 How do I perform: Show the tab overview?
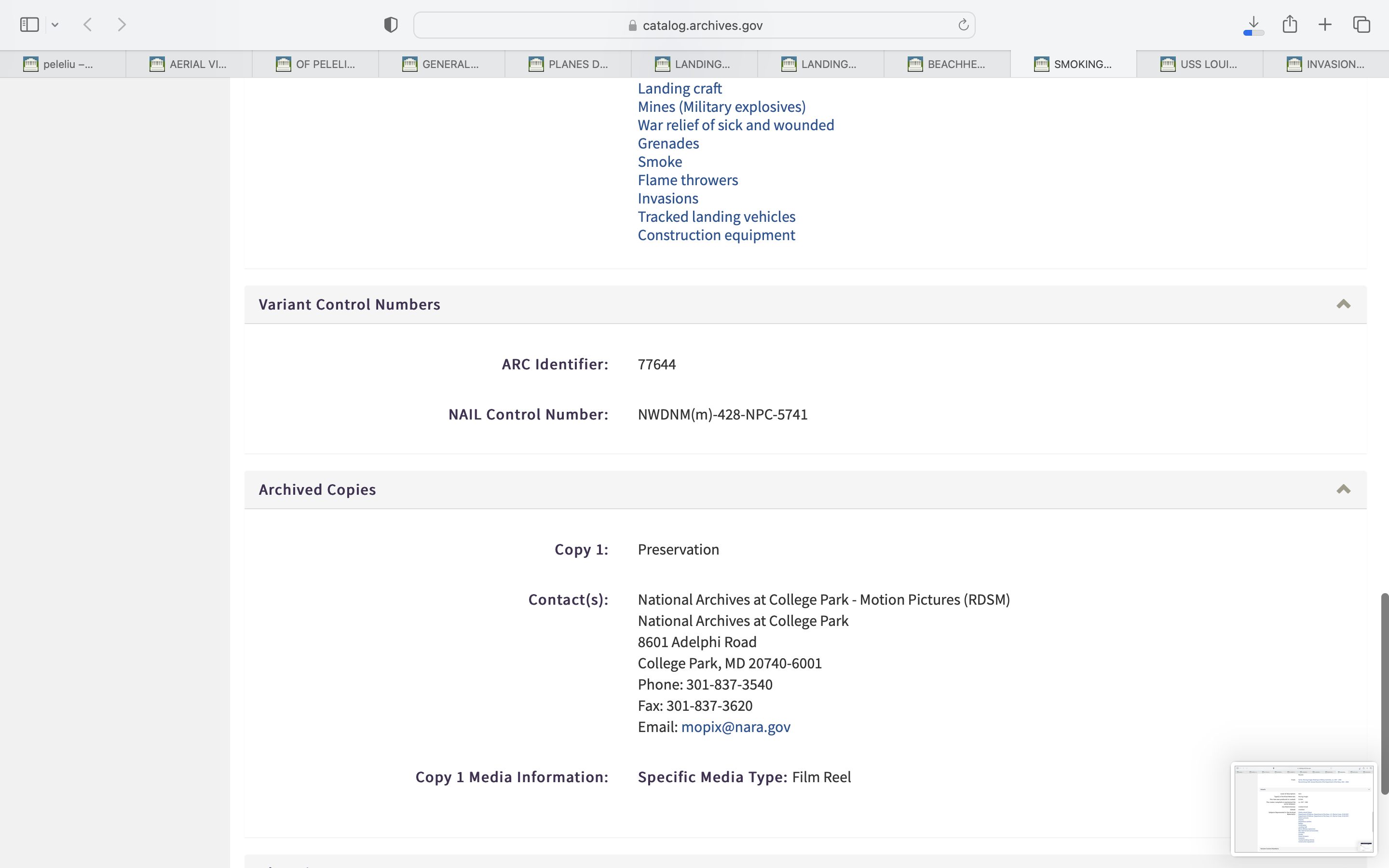(1362, 25)
